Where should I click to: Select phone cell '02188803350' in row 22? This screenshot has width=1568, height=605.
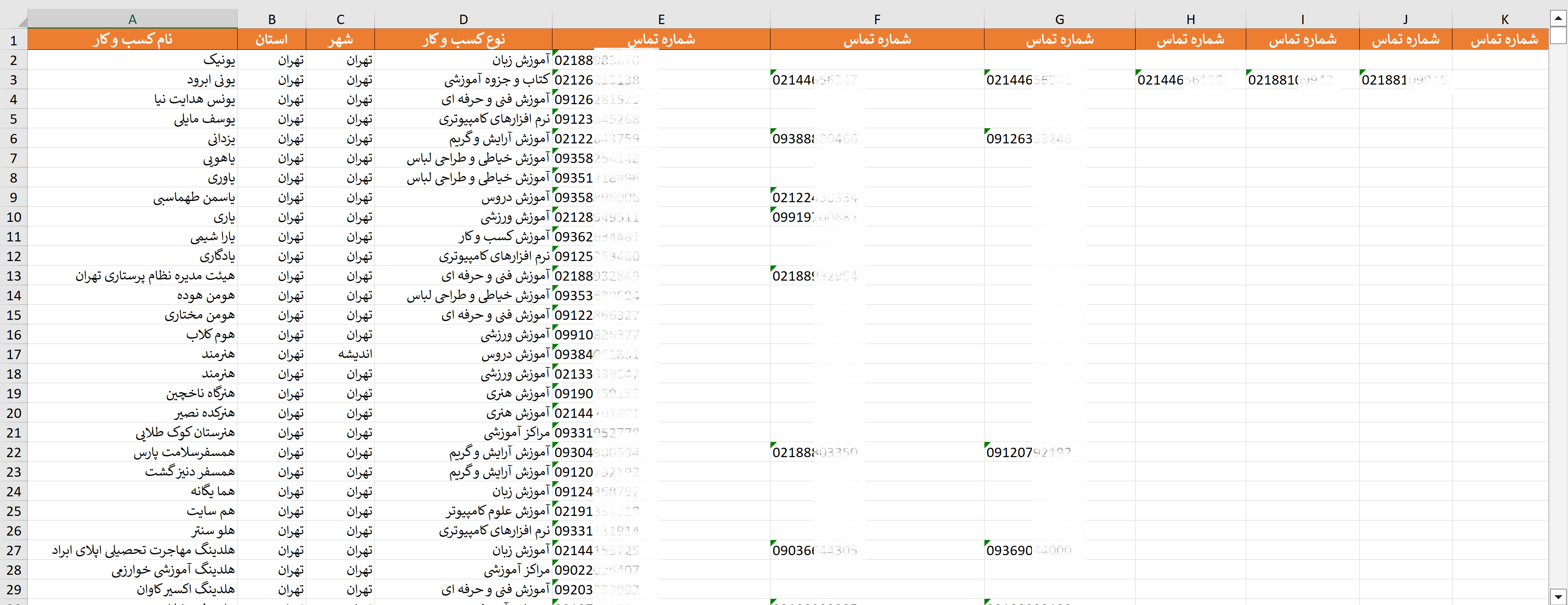pos(877,452)
